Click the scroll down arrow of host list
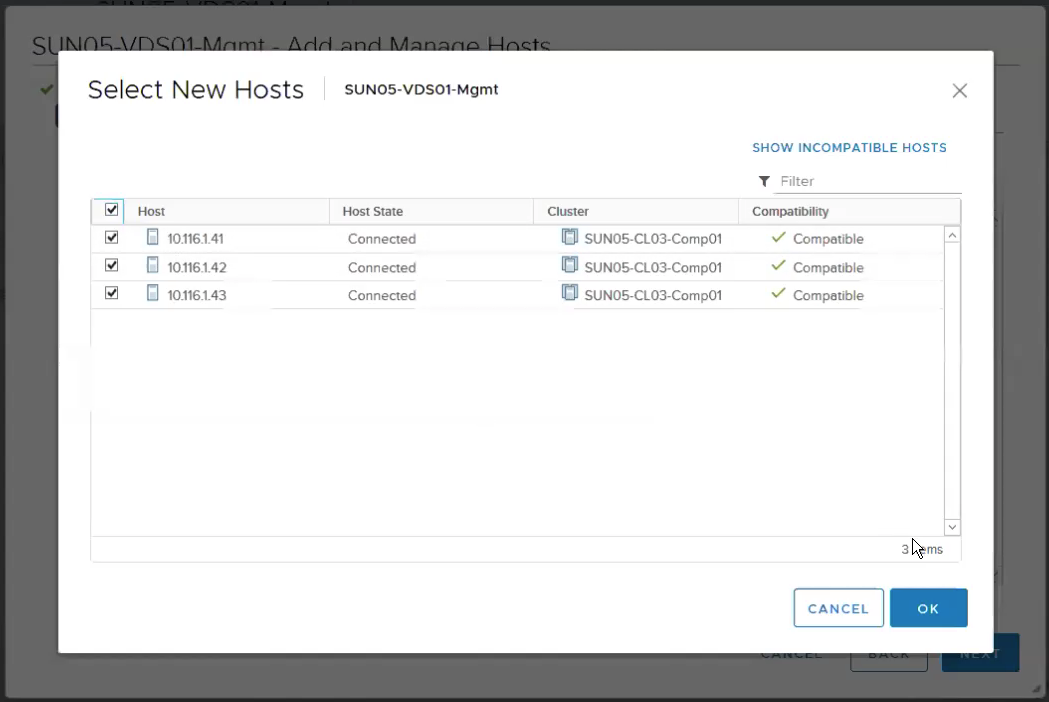The image size is (1049, 702). coord(952,527)
